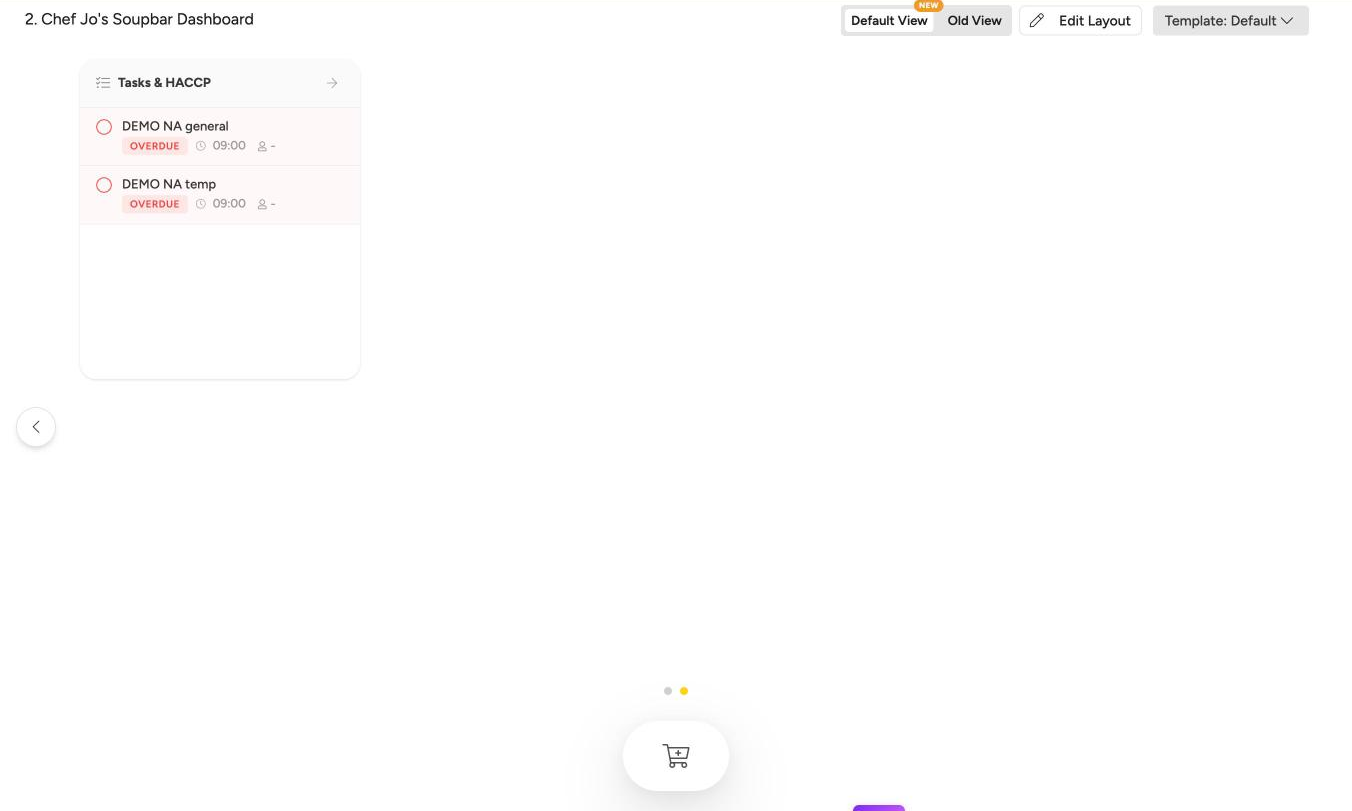
Task: Click pencil icon in Edit Layout
Action: [x=1037, y=21]
